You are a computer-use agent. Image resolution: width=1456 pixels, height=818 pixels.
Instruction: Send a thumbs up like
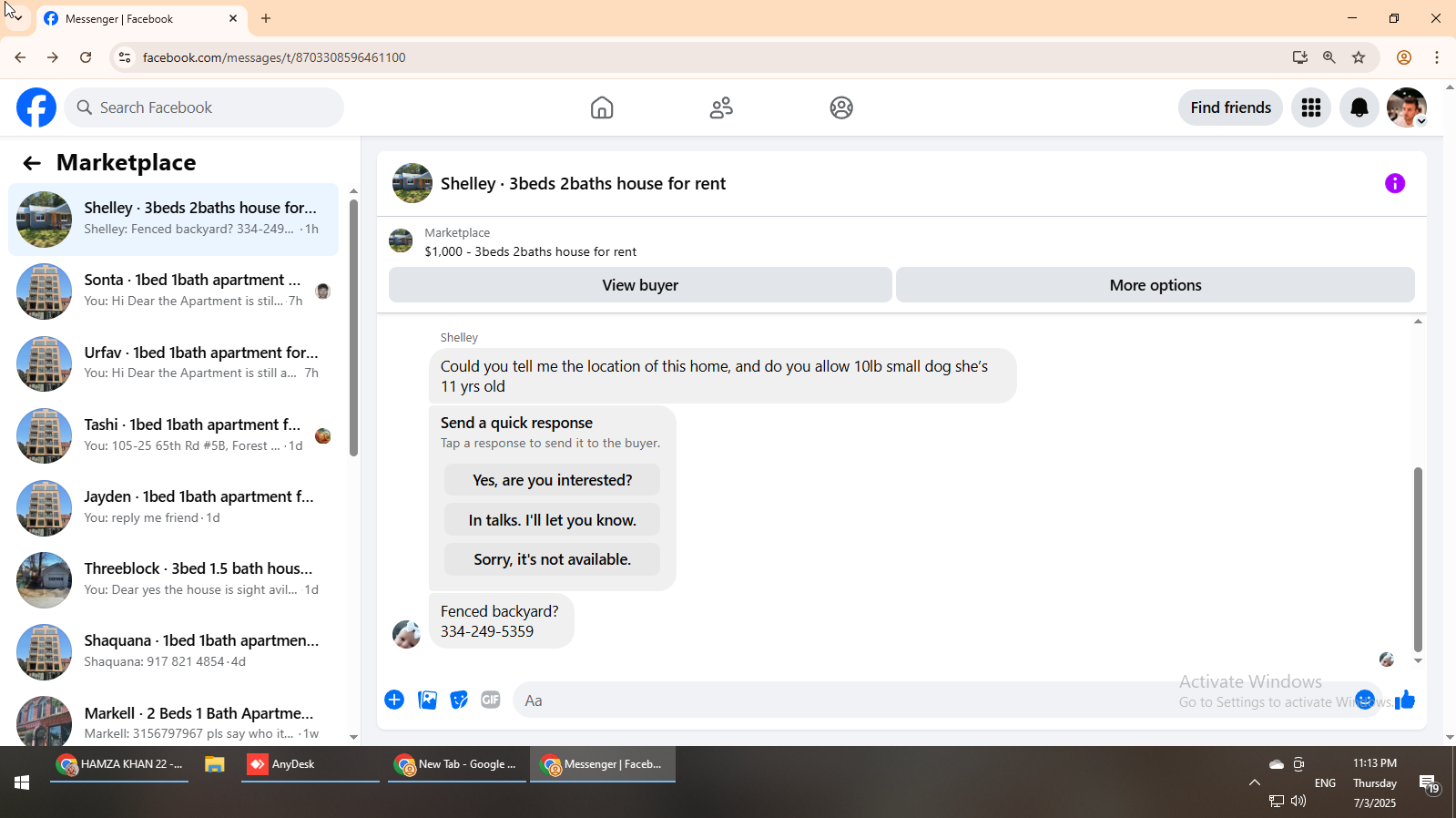pos(1405,700)
